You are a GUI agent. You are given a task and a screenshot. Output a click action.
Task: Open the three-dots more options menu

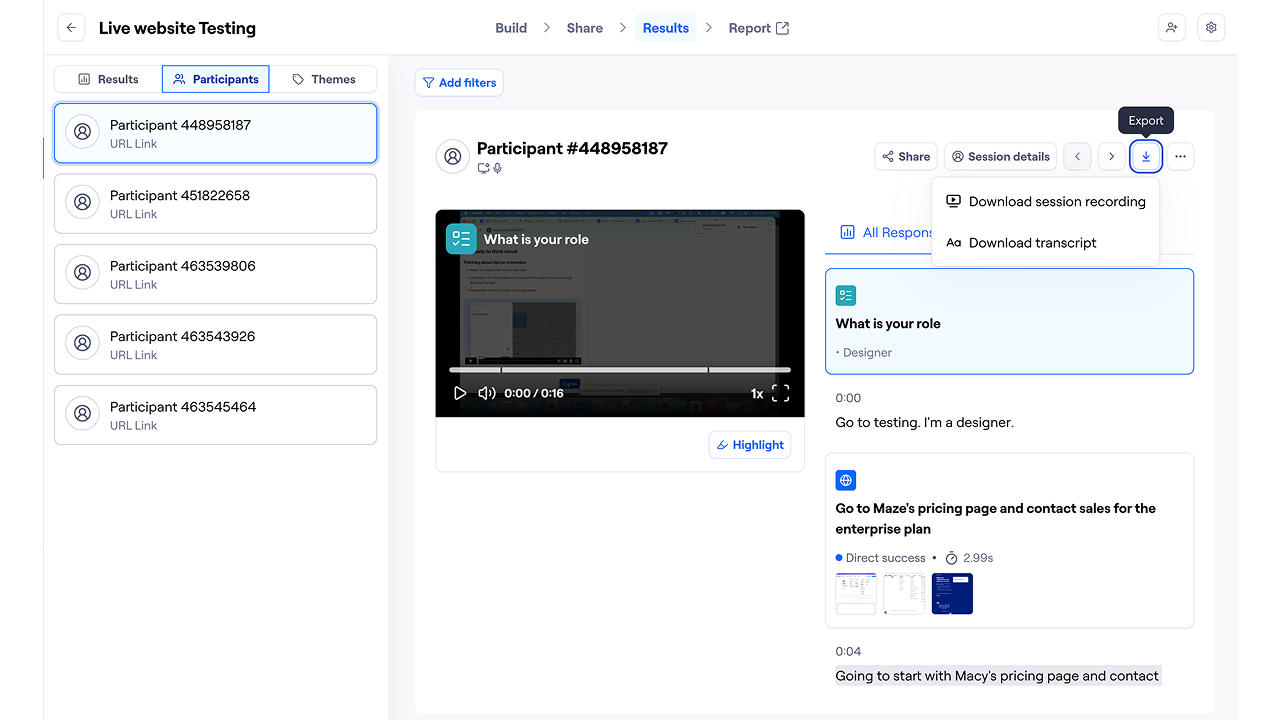(x=1180, y=157)
